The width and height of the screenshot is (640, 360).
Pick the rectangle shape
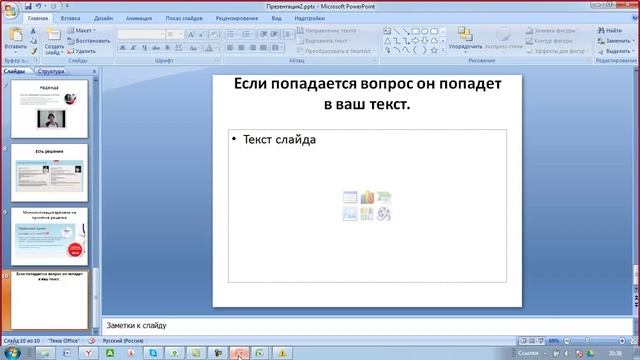coord(415,31)
